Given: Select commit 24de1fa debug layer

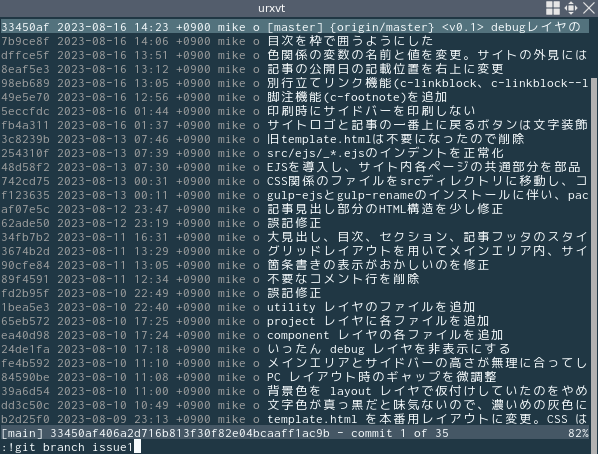Looking at the screenshot, I should click(x=294, y=349).
